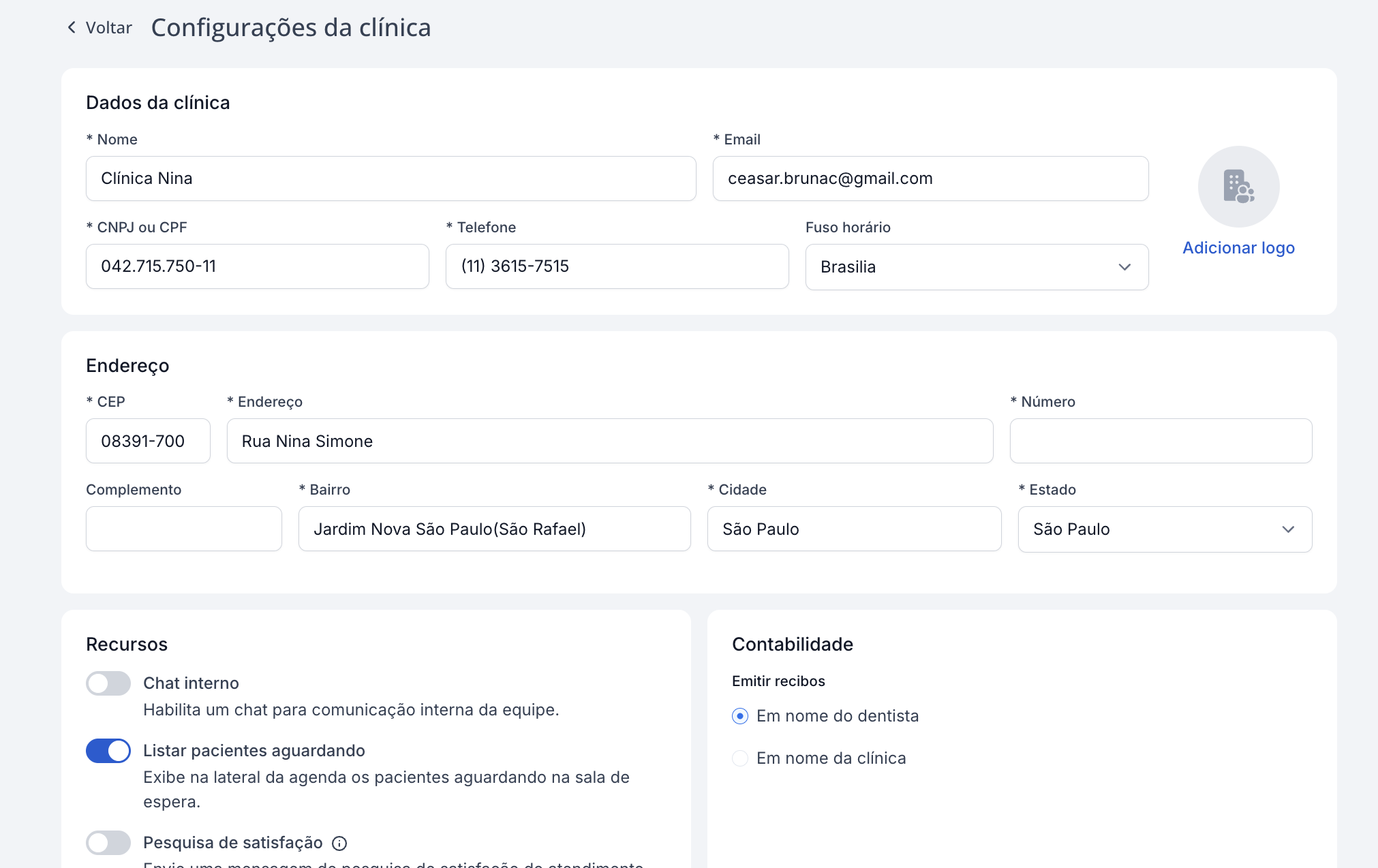Viewport: 1378px width, 868px height.
Task: Focus the empty Complemento field
Action: (183, 529)
